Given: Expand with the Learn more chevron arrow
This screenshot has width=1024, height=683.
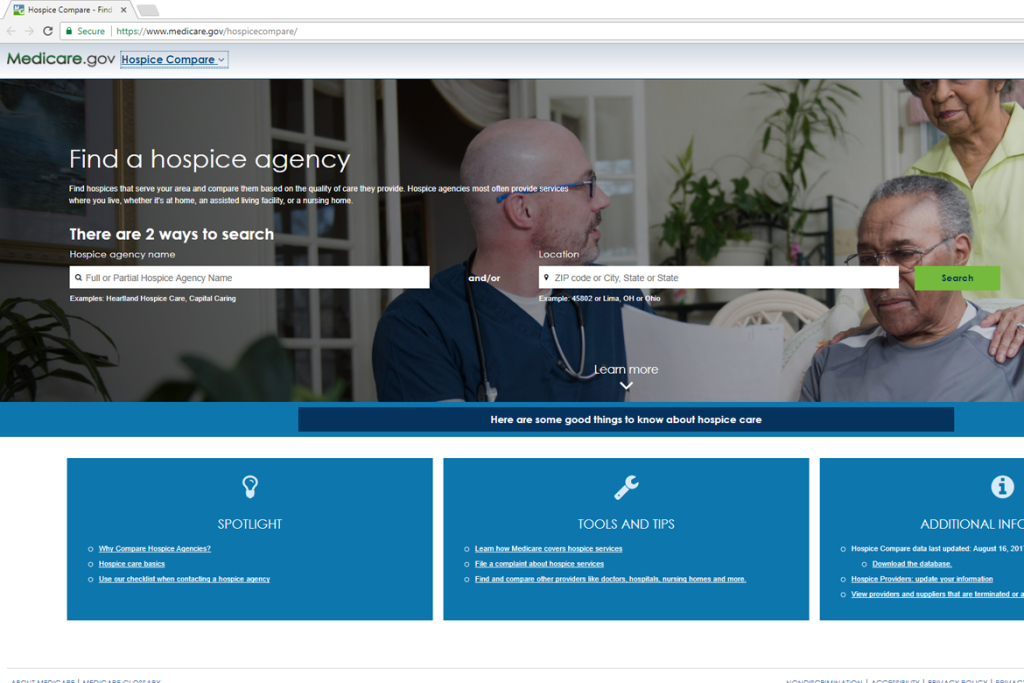Looking at the screenshot, I should (626, 385).
